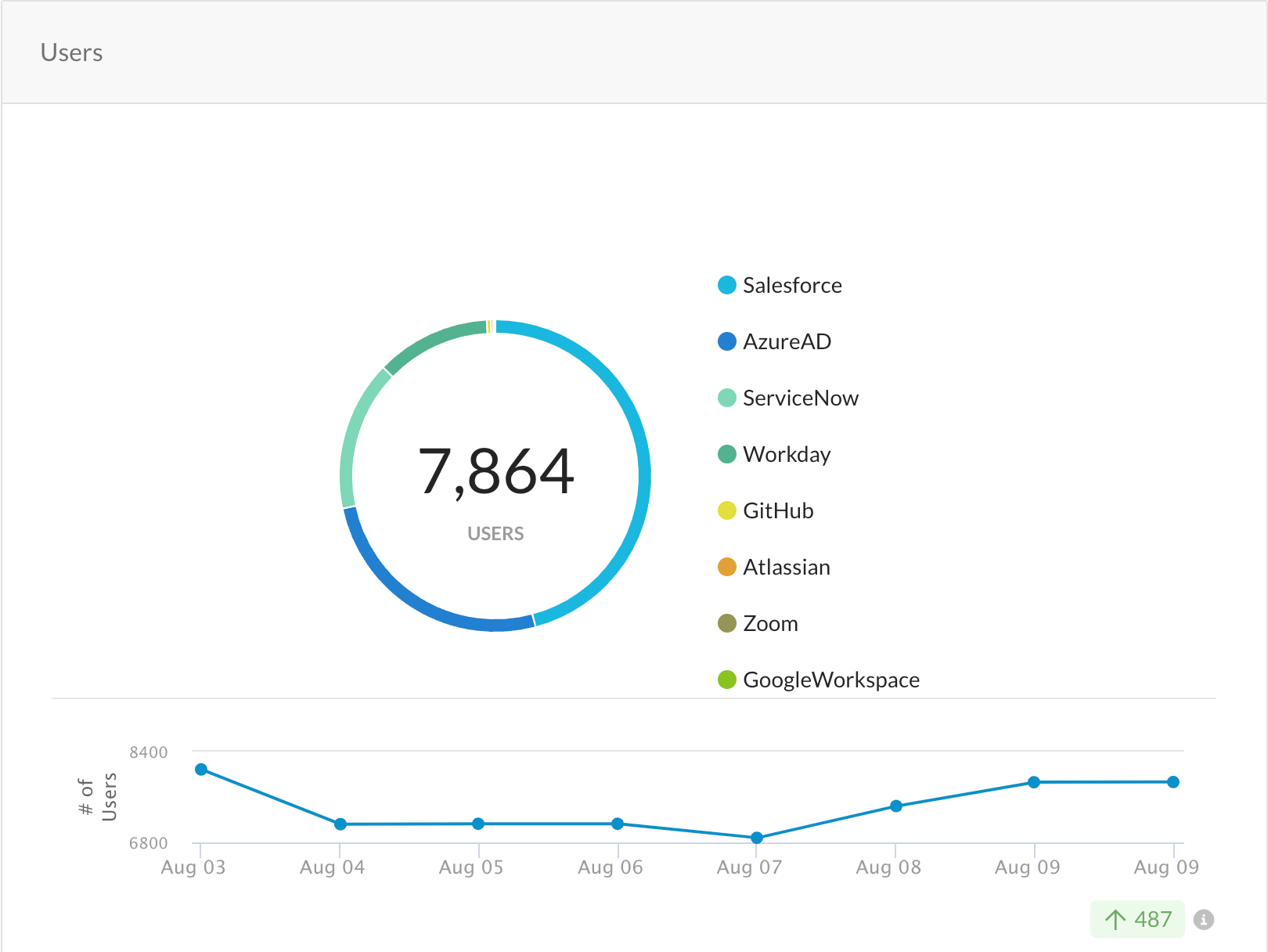1268x952 pixels.
Task: Click the Aug 03 x-axis label
Action: point(193,867)
